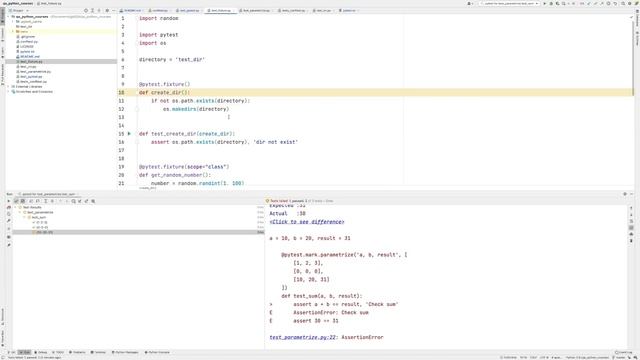Expand External Libraries node
This screenshot has width=640, height=360.
[9, 87]
